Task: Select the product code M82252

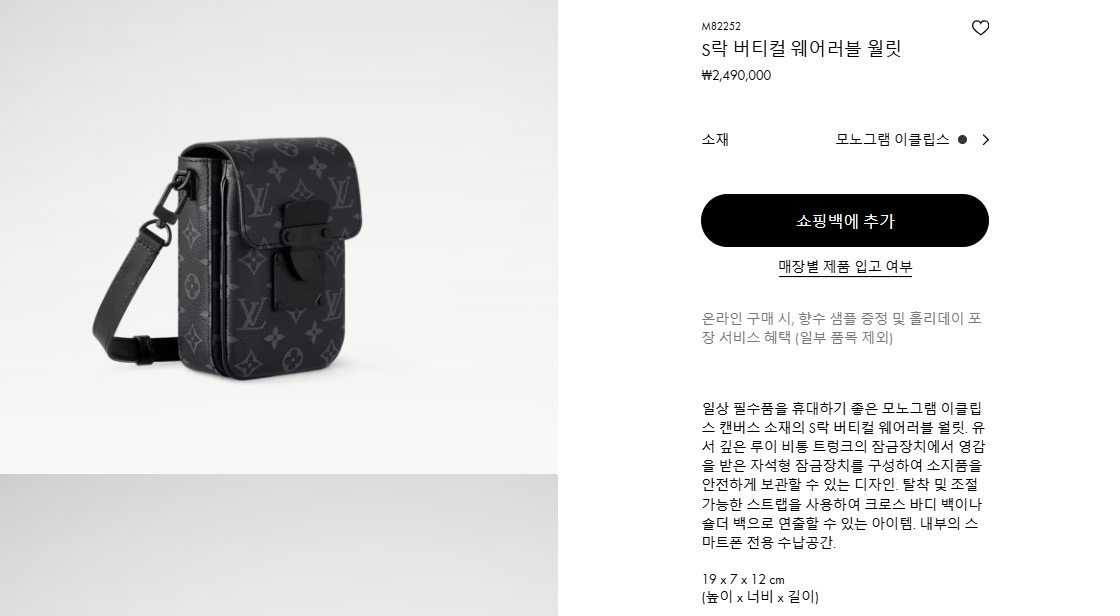Action: coord(721,26)
